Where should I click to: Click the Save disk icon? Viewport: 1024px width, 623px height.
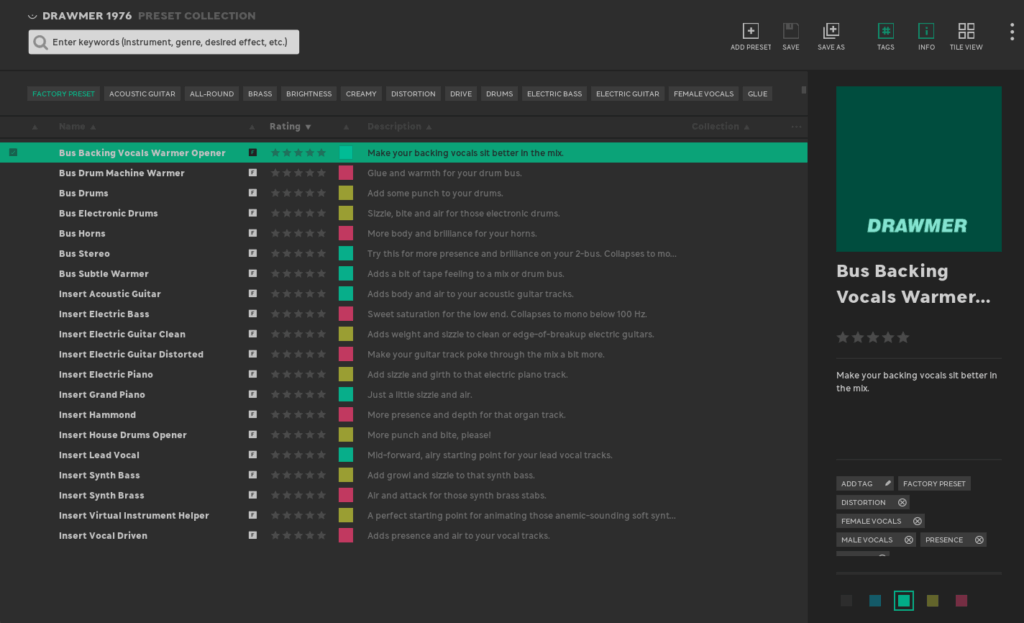coord(791,31)
